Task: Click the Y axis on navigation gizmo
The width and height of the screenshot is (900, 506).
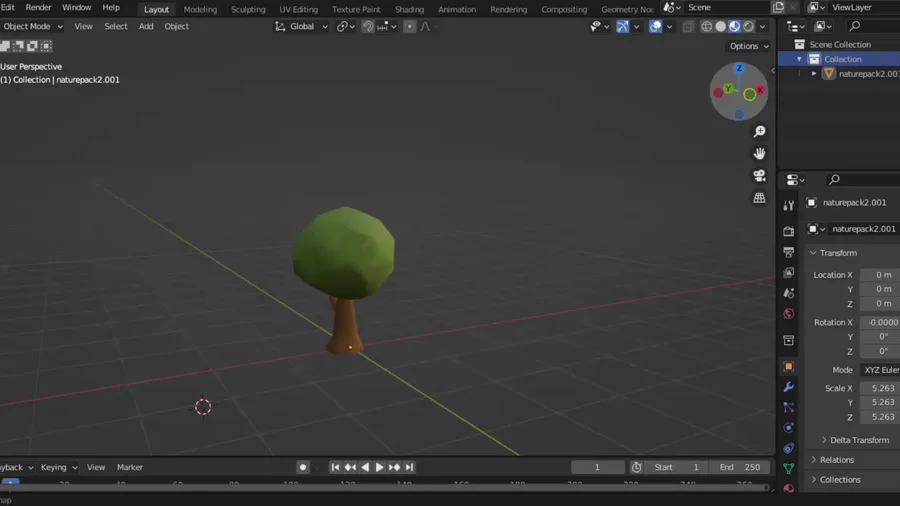Action: (728, 88)
